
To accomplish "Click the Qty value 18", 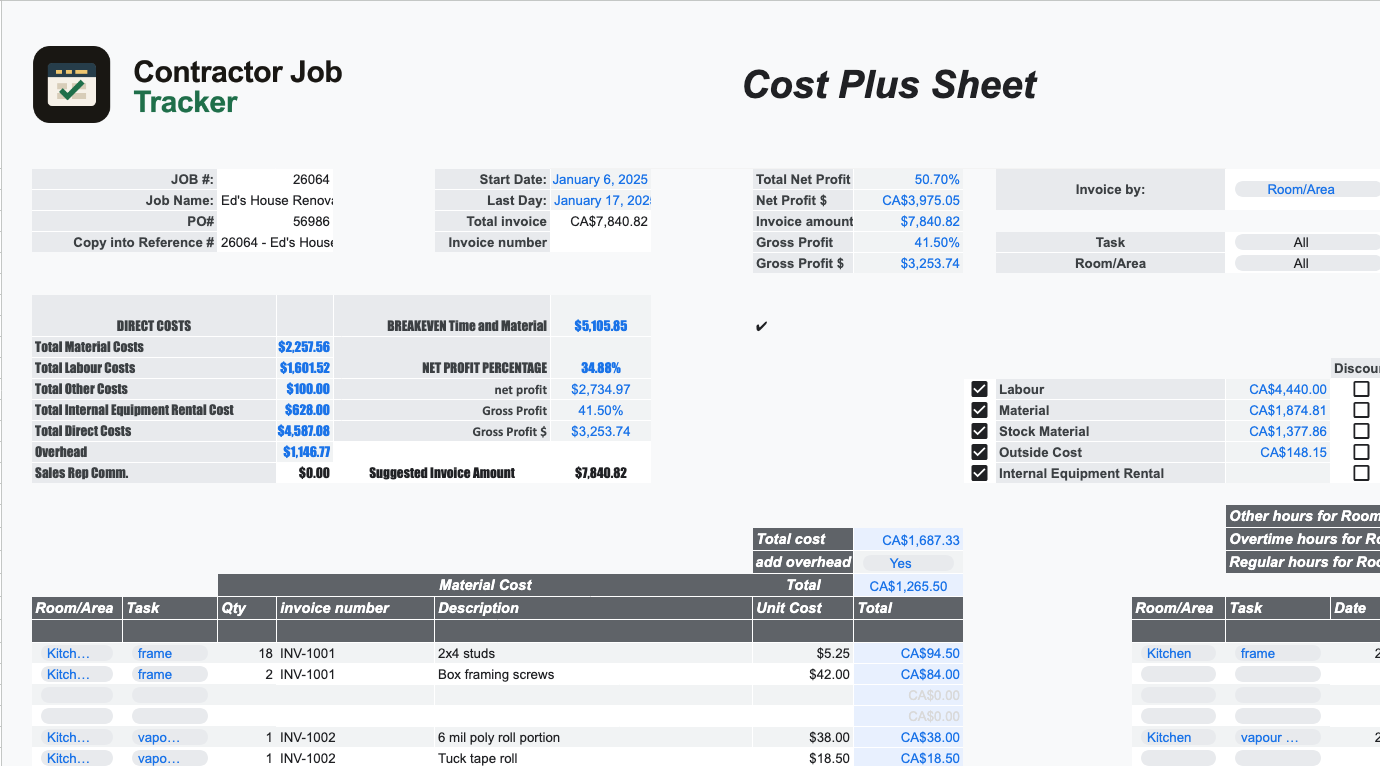I will 247,653.
